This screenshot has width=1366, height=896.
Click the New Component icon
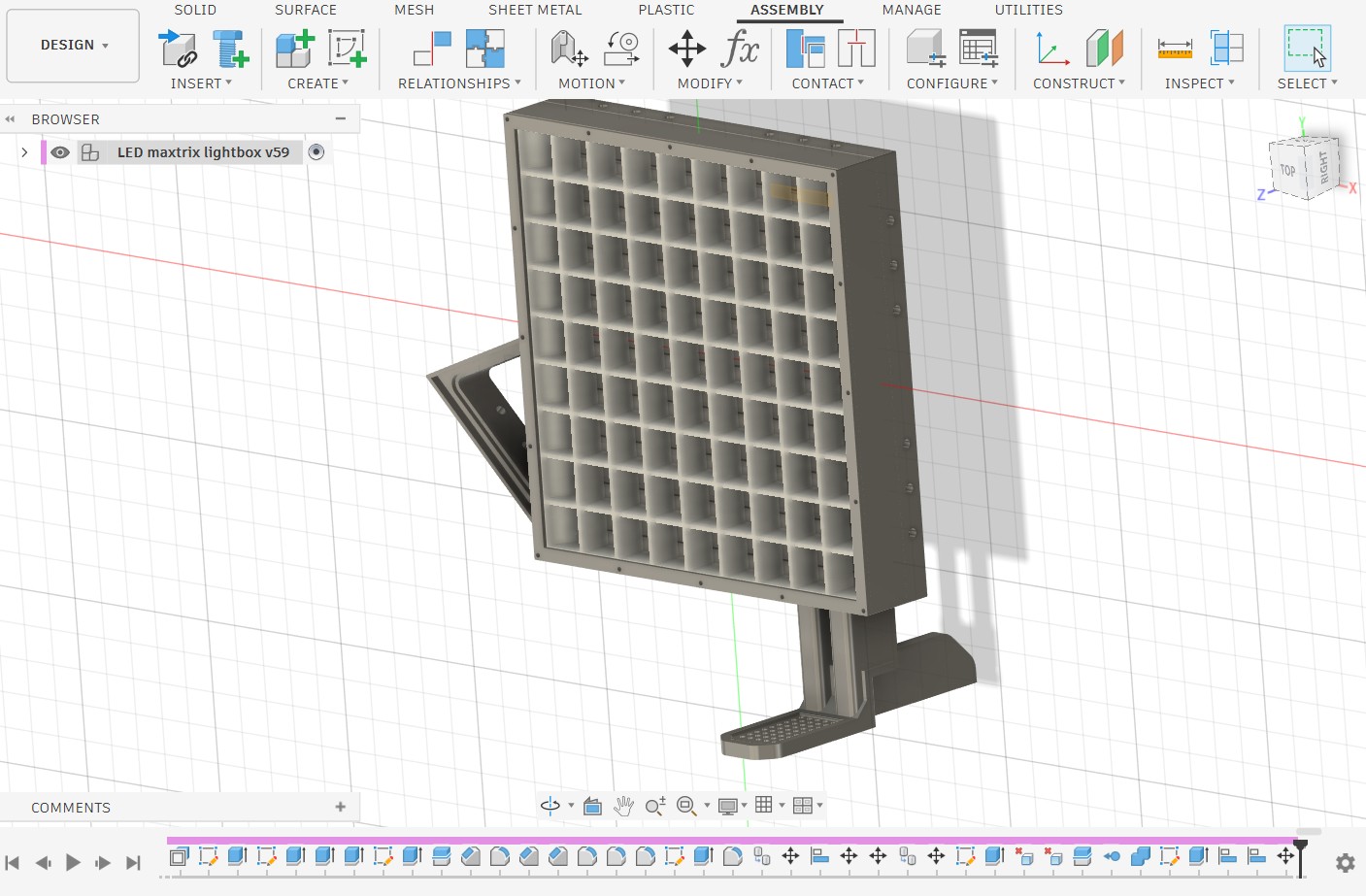click(295, 48)
